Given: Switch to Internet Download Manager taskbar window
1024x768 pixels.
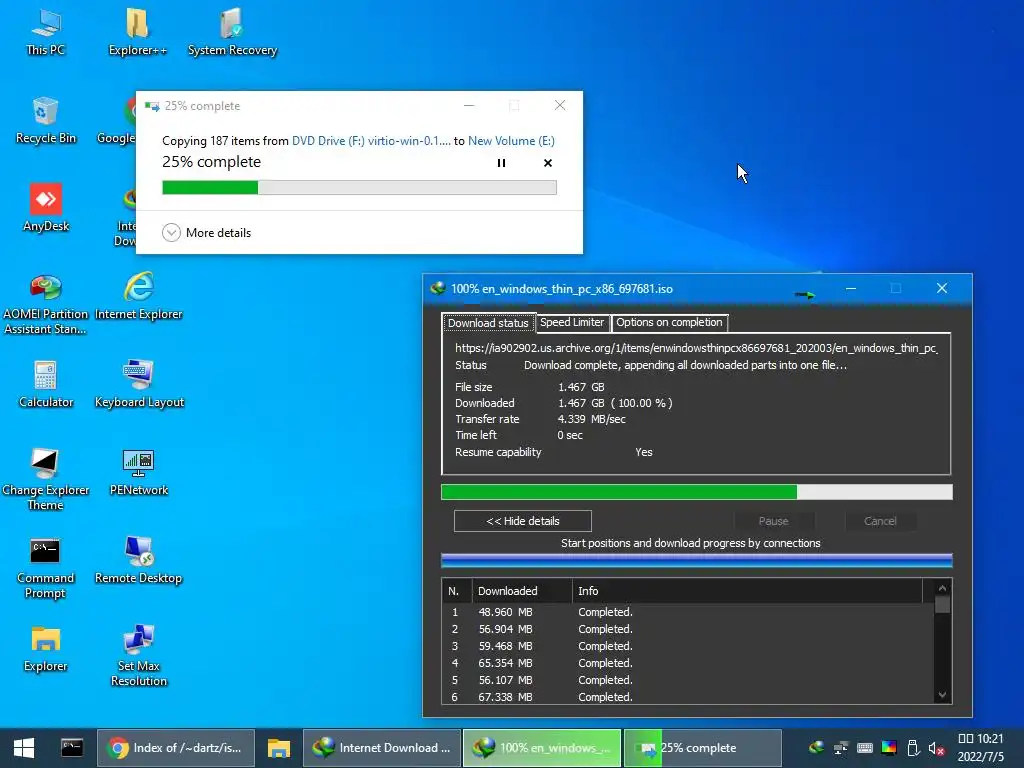Looking at the screenshot, I should [383, 748].
